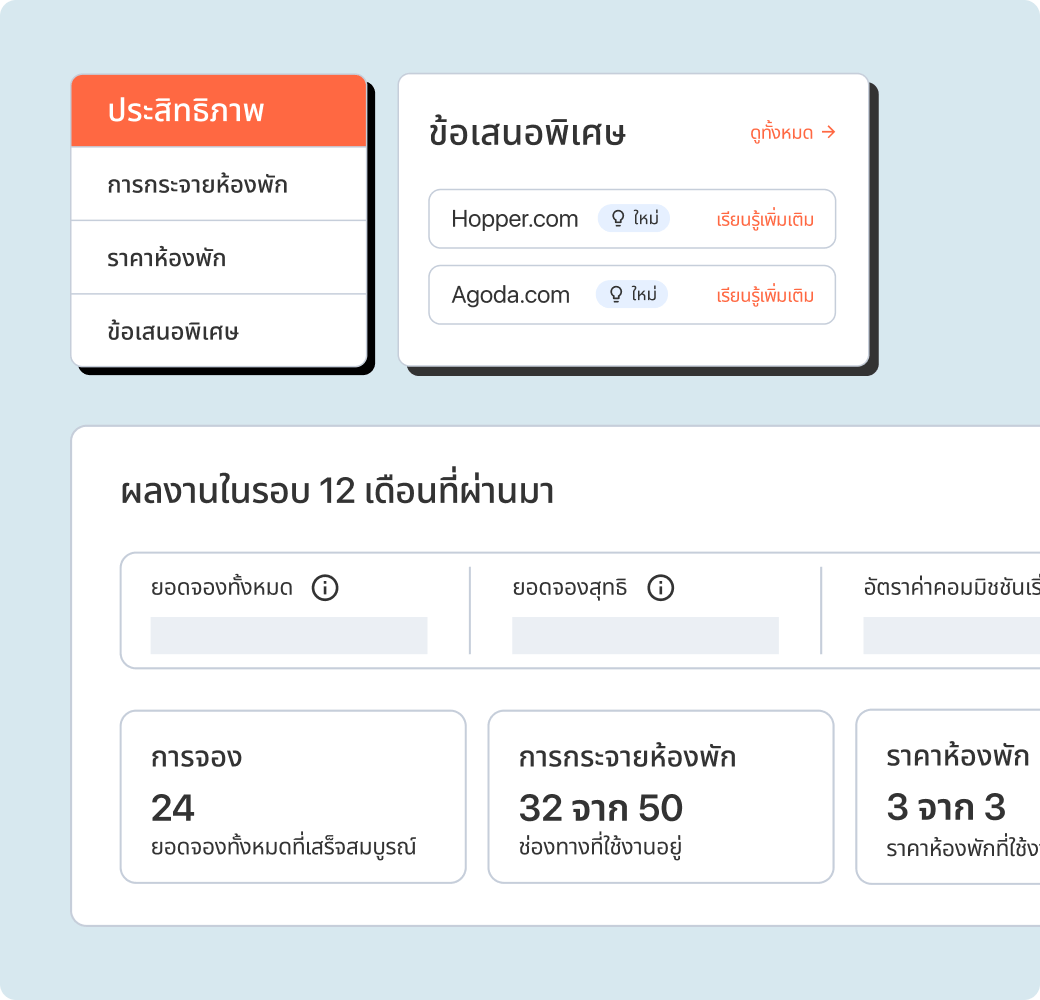
Task: Click the ยอดจองสุทธิ value placeholder bar
Action: click(x=645, y=636)
